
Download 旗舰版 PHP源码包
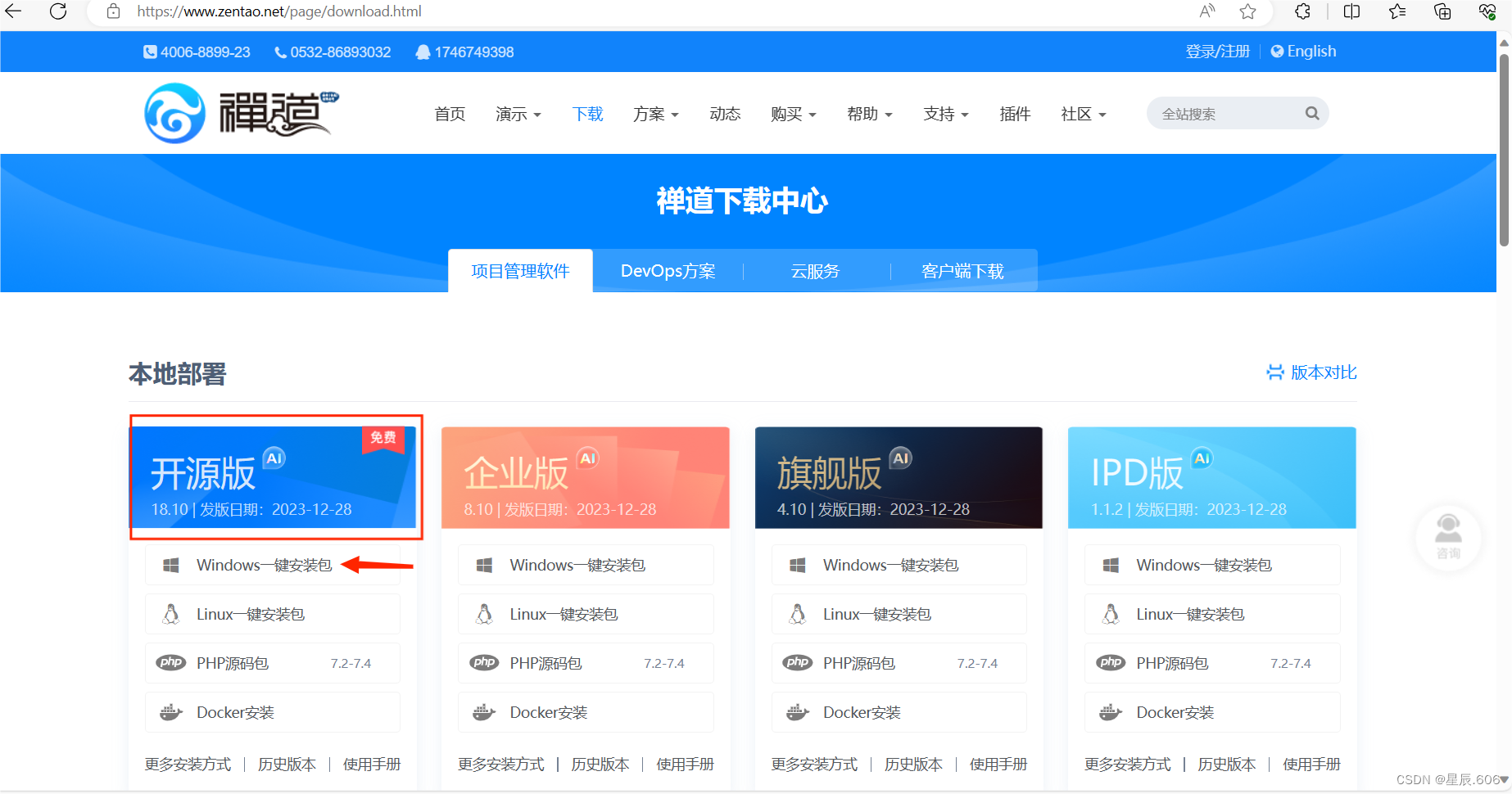coord(899,663)
